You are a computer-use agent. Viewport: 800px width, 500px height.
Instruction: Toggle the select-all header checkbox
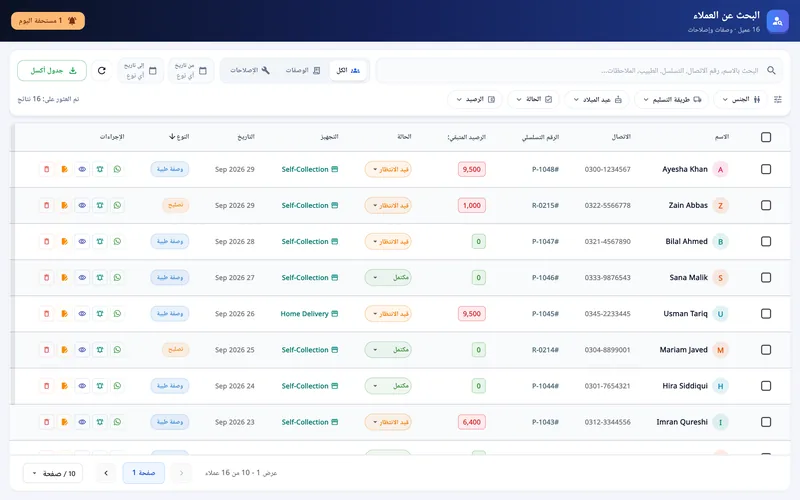[766, 137]
